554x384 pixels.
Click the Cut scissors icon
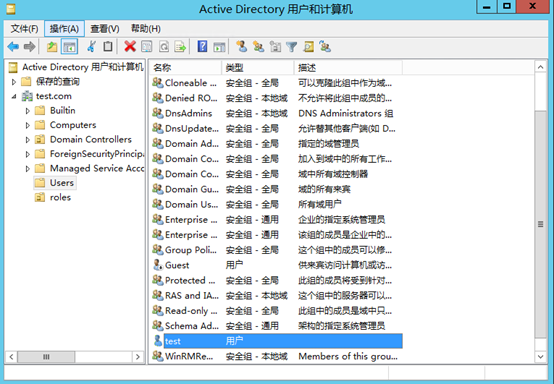point(92,47)
